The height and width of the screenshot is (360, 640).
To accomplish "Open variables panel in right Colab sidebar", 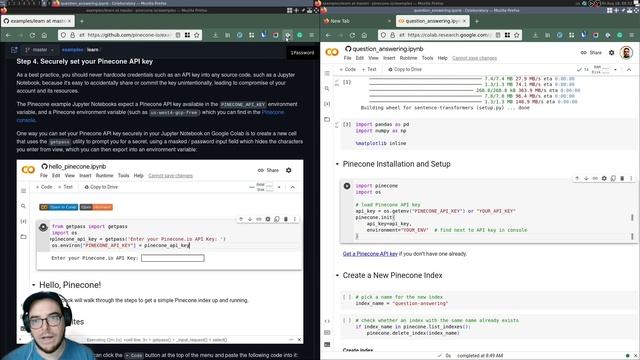I will [327, 104].
